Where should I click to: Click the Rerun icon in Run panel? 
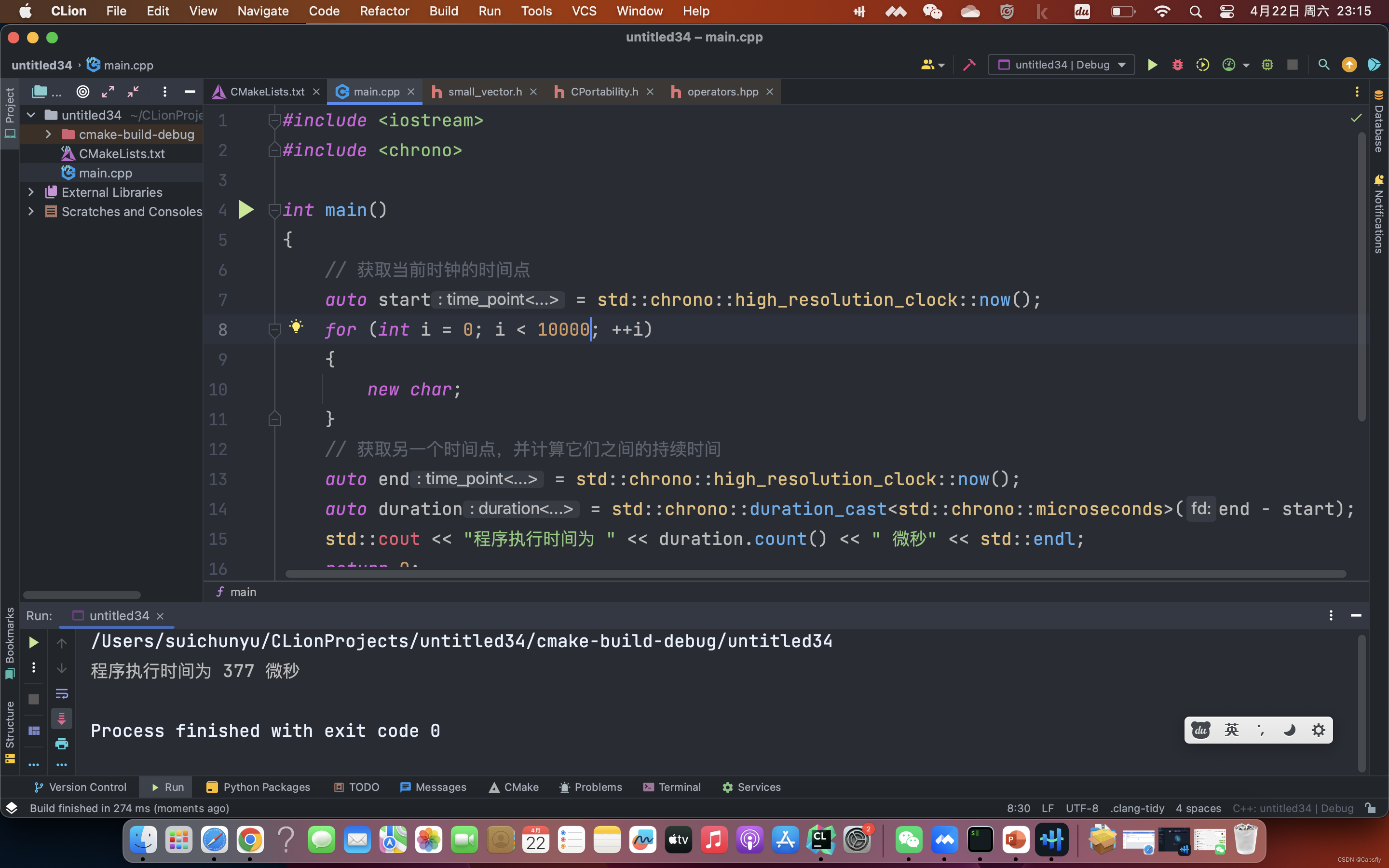coord(34,642)
